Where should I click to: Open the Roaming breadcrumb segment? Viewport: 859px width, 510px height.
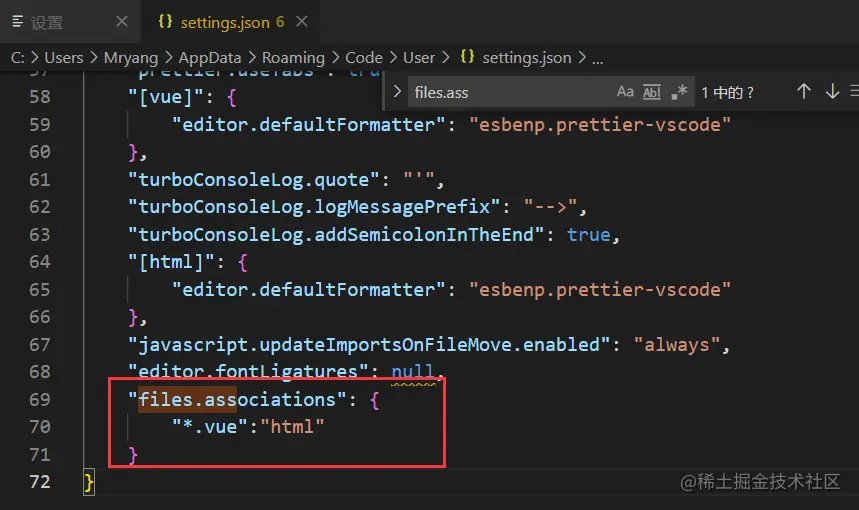293,58
